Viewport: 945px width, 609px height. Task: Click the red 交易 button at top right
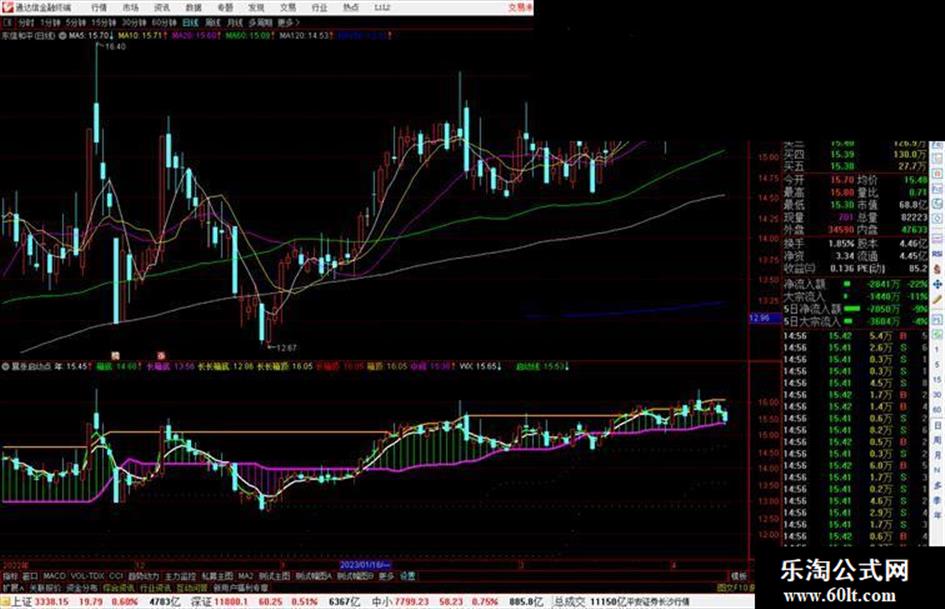(520, 8)
